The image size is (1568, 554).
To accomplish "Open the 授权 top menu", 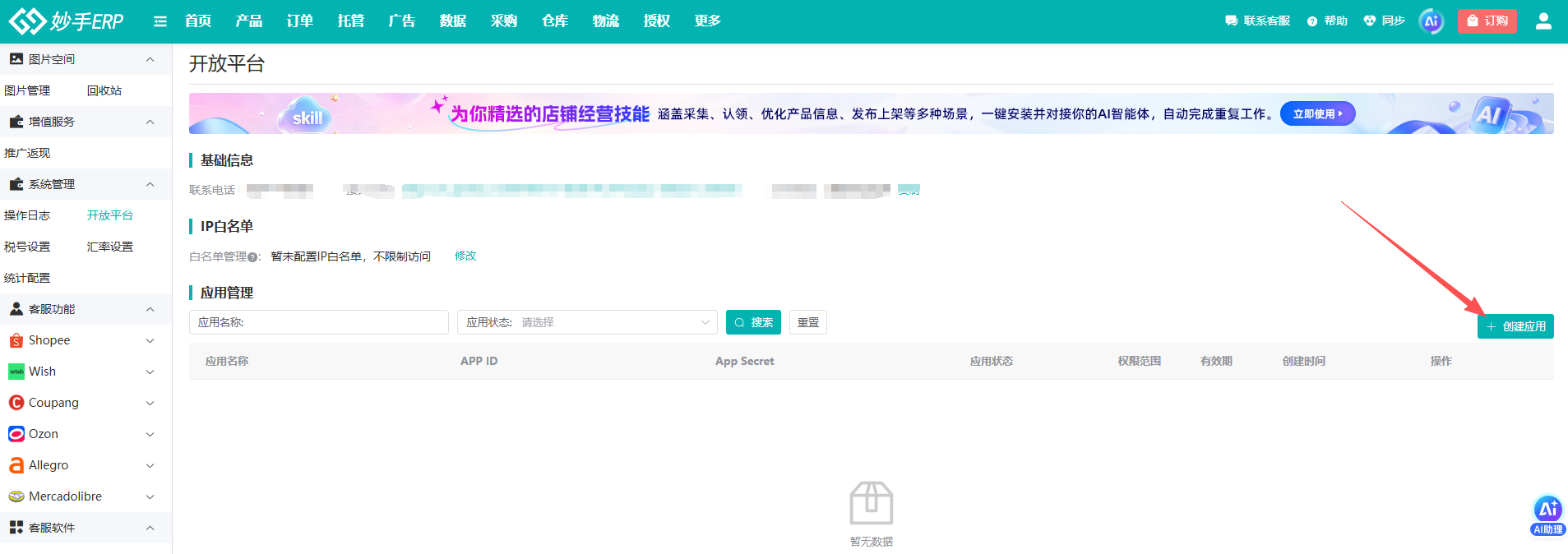I will pyautogui.click(x=657, y=21).
